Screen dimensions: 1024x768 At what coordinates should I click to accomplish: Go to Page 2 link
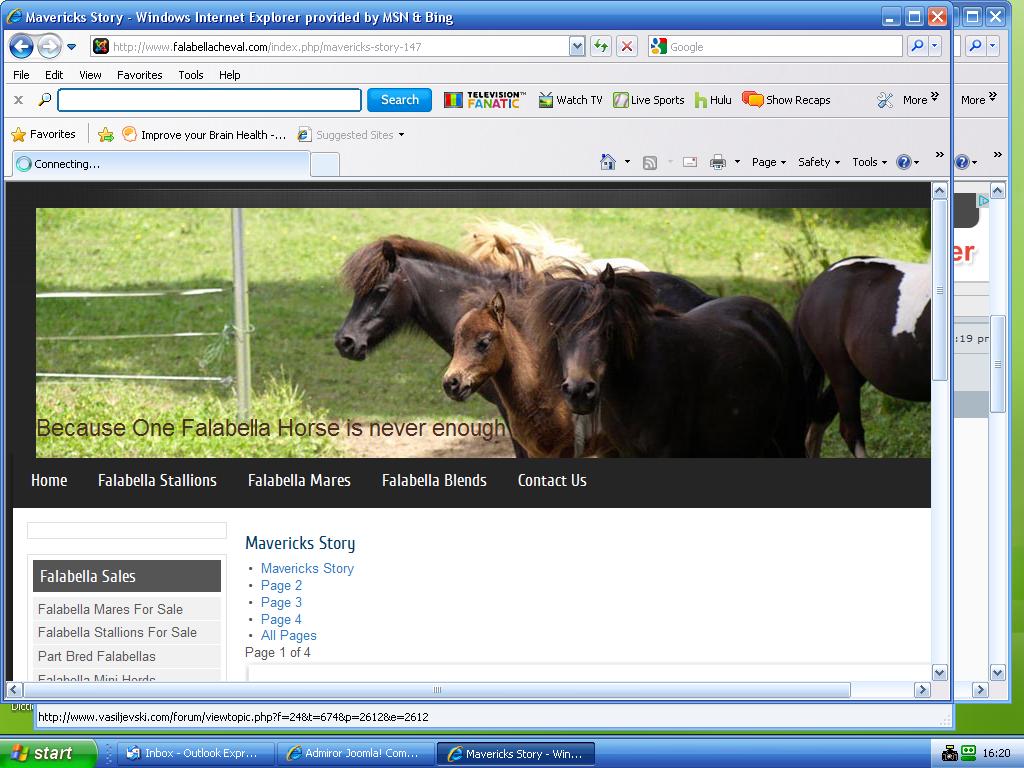pyautogui.click(x=281, y=585)
